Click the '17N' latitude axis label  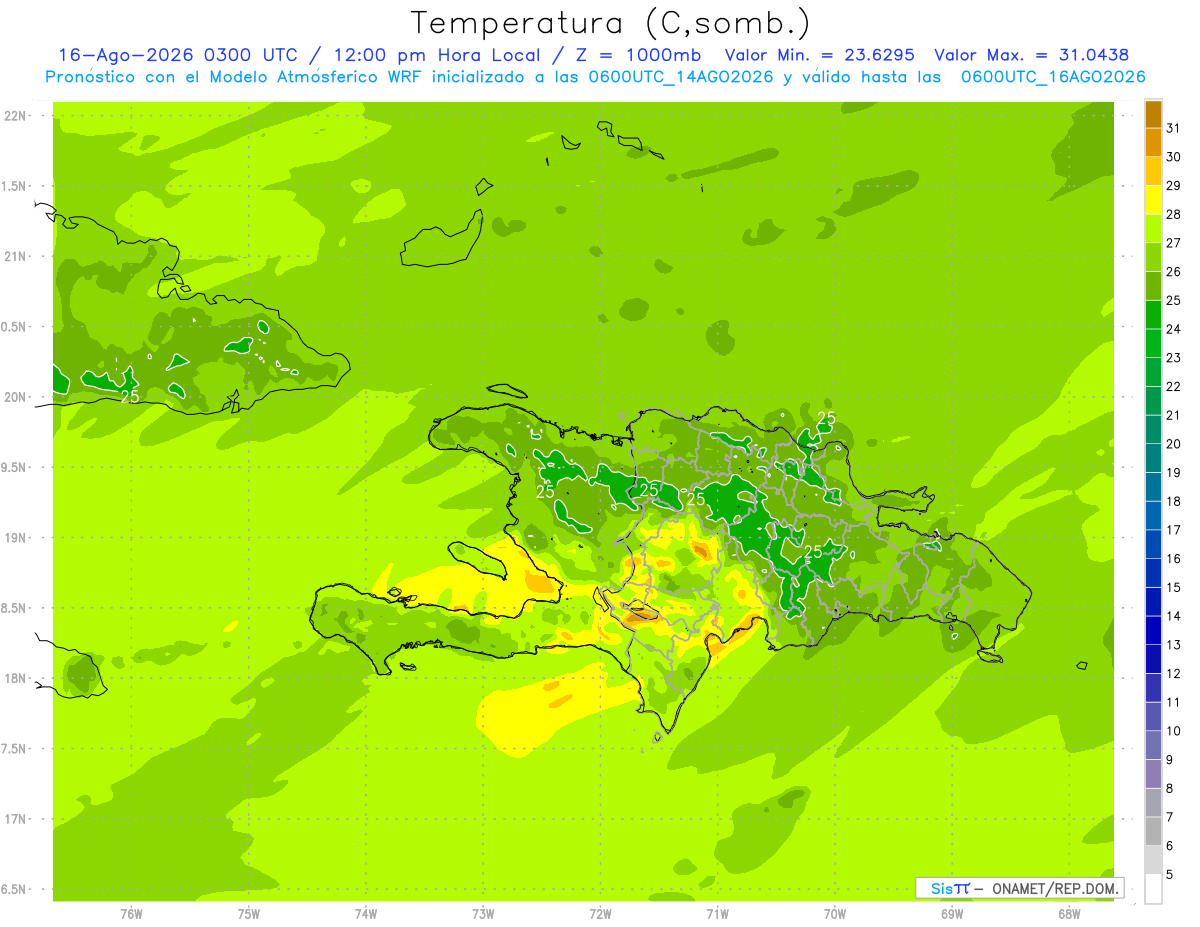[15, 819]
